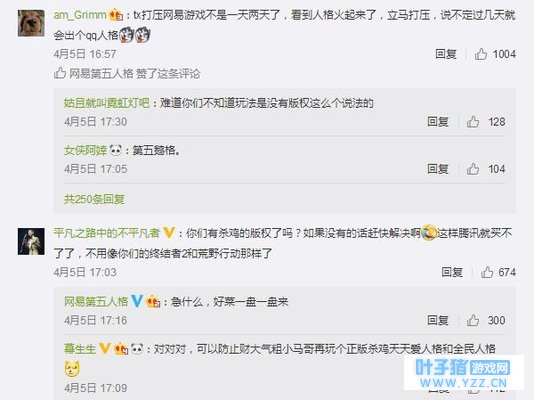Like 平凡之路中的不平凡者's comment with 674 likes

487,272
